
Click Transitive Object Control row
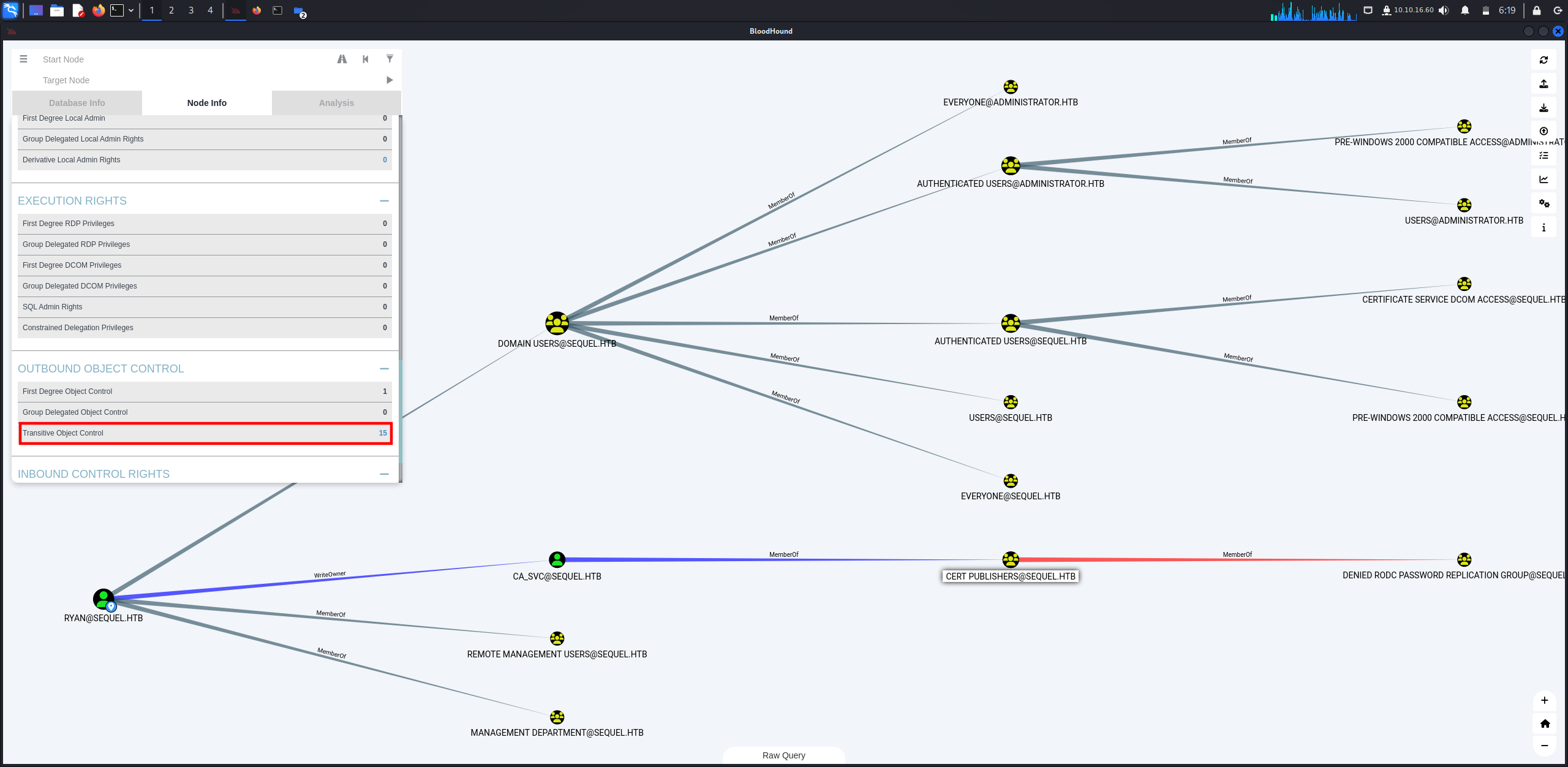tap(205, 433)
